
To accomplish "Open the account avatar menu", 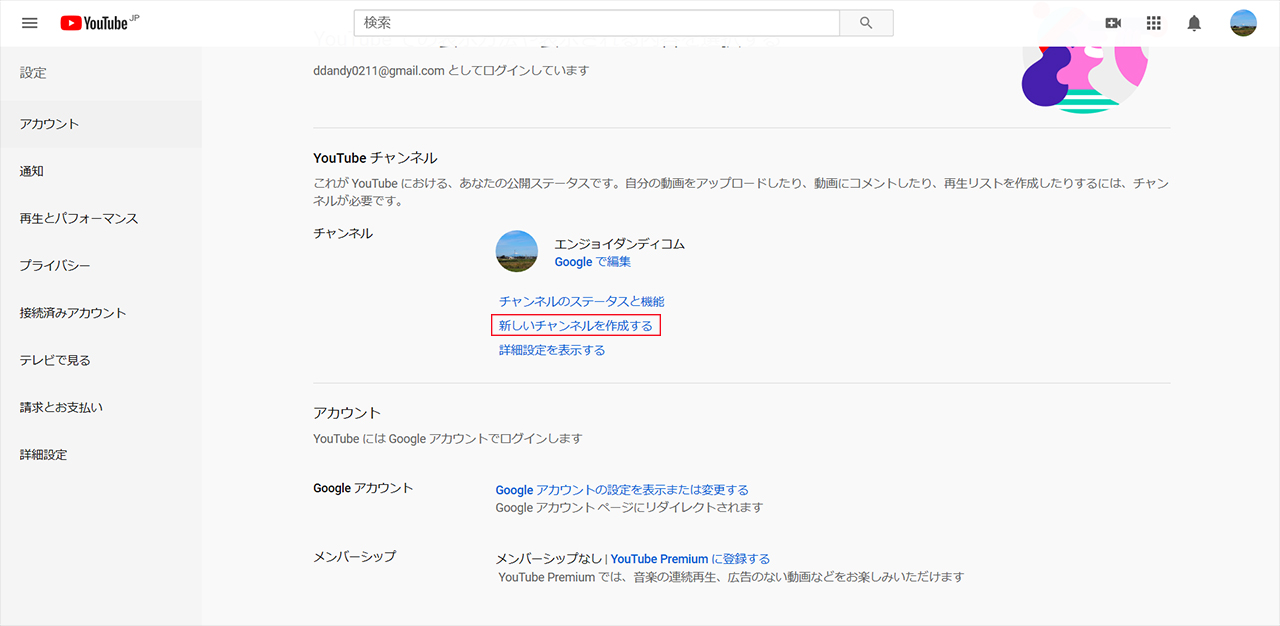I will click(1243, 23).
